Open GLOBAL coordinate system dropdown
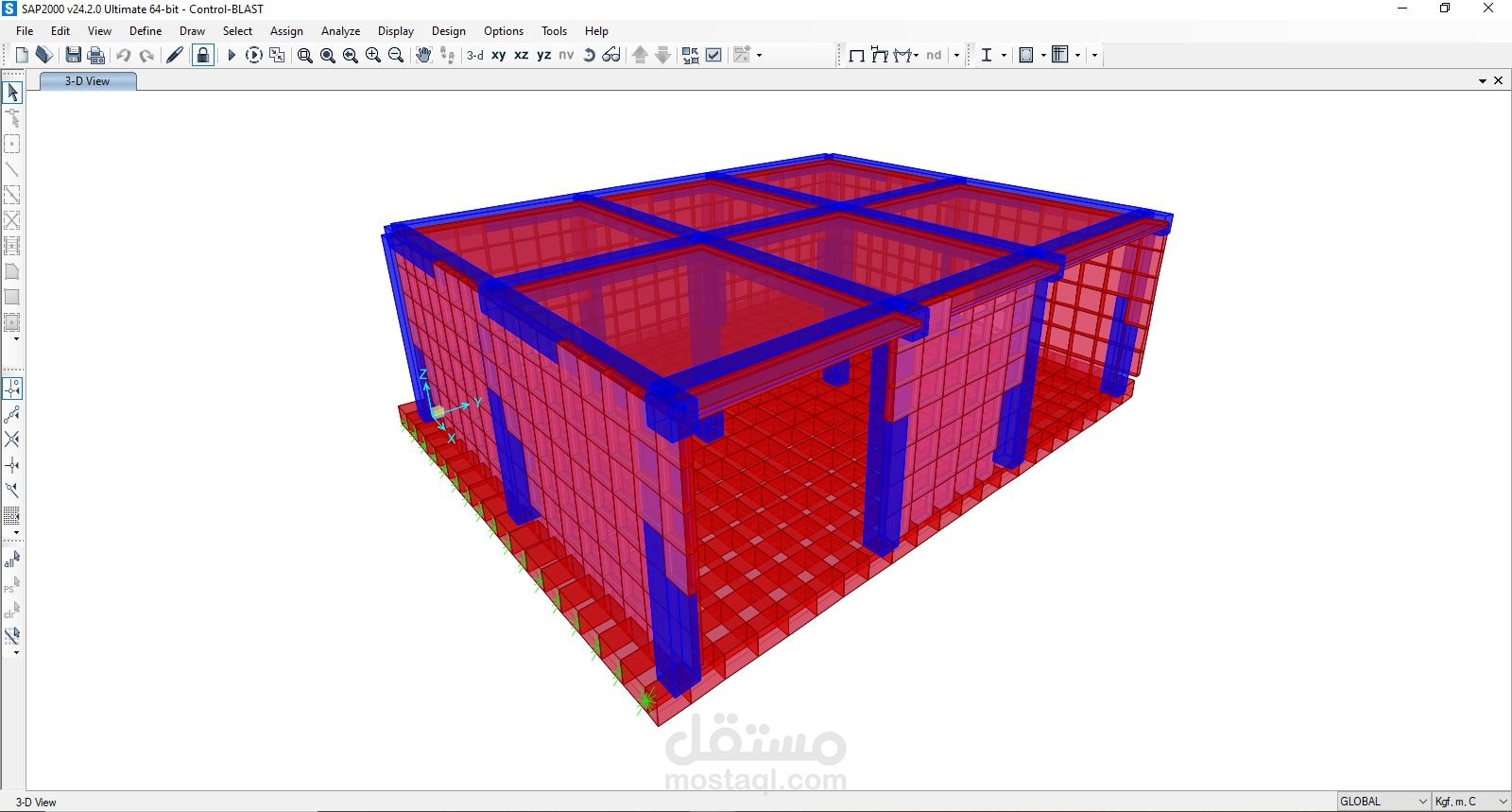Image resolution: width=1512 pixels, height=812 pixels. [x=1383, y=801]
